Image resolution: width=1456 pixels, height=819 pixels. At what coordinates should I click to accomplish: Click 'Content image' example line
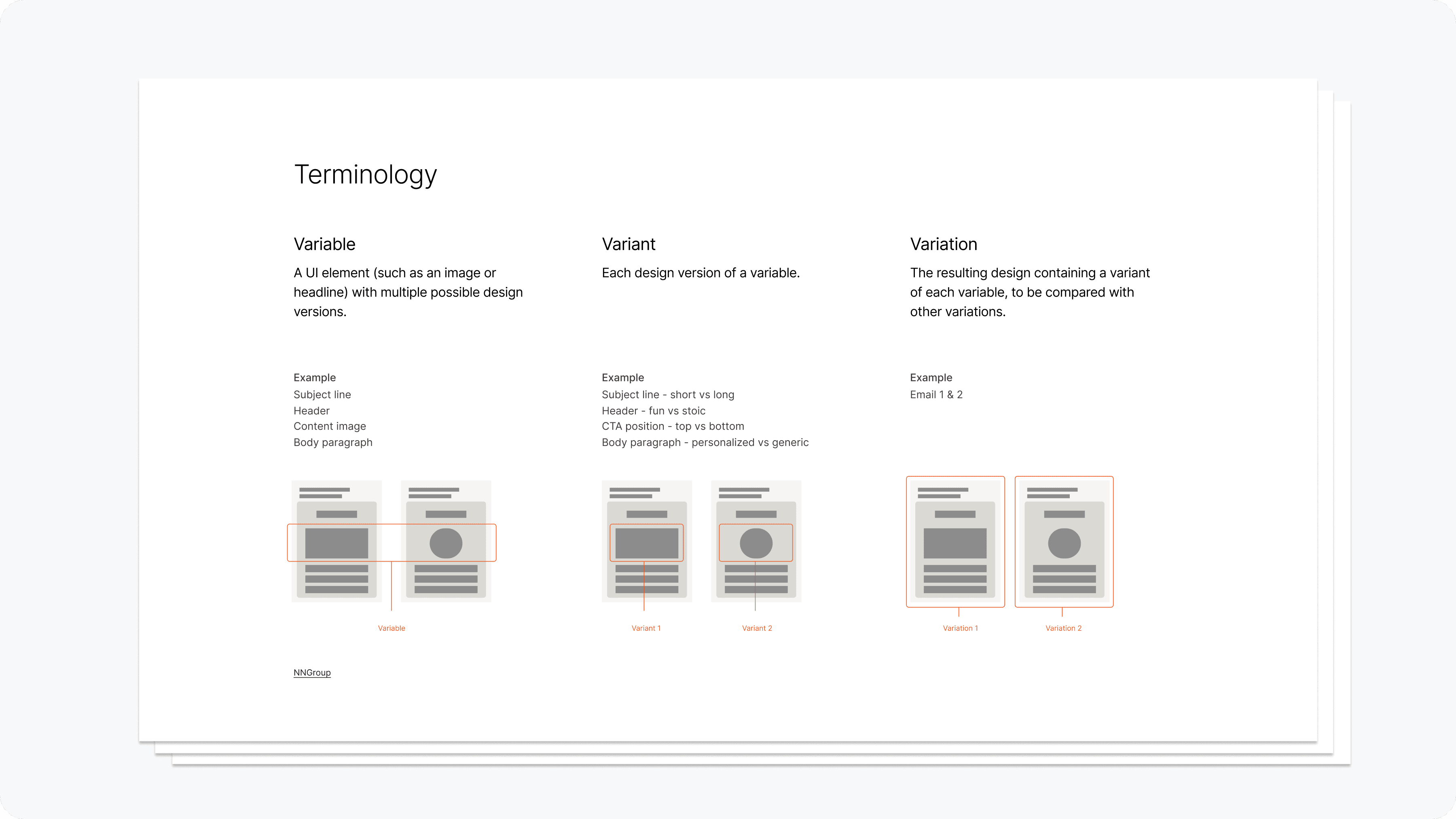point(330,426)
